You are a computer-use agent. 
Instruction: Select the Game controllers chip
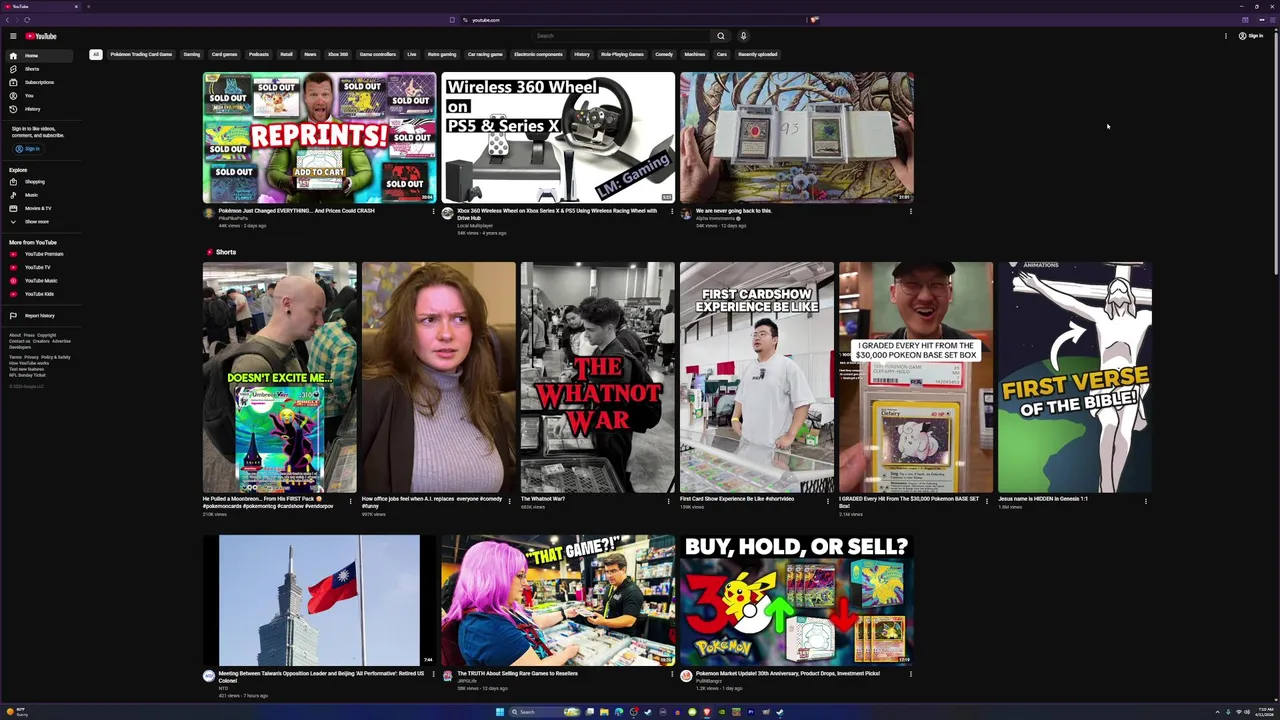[x=378, y=54]
